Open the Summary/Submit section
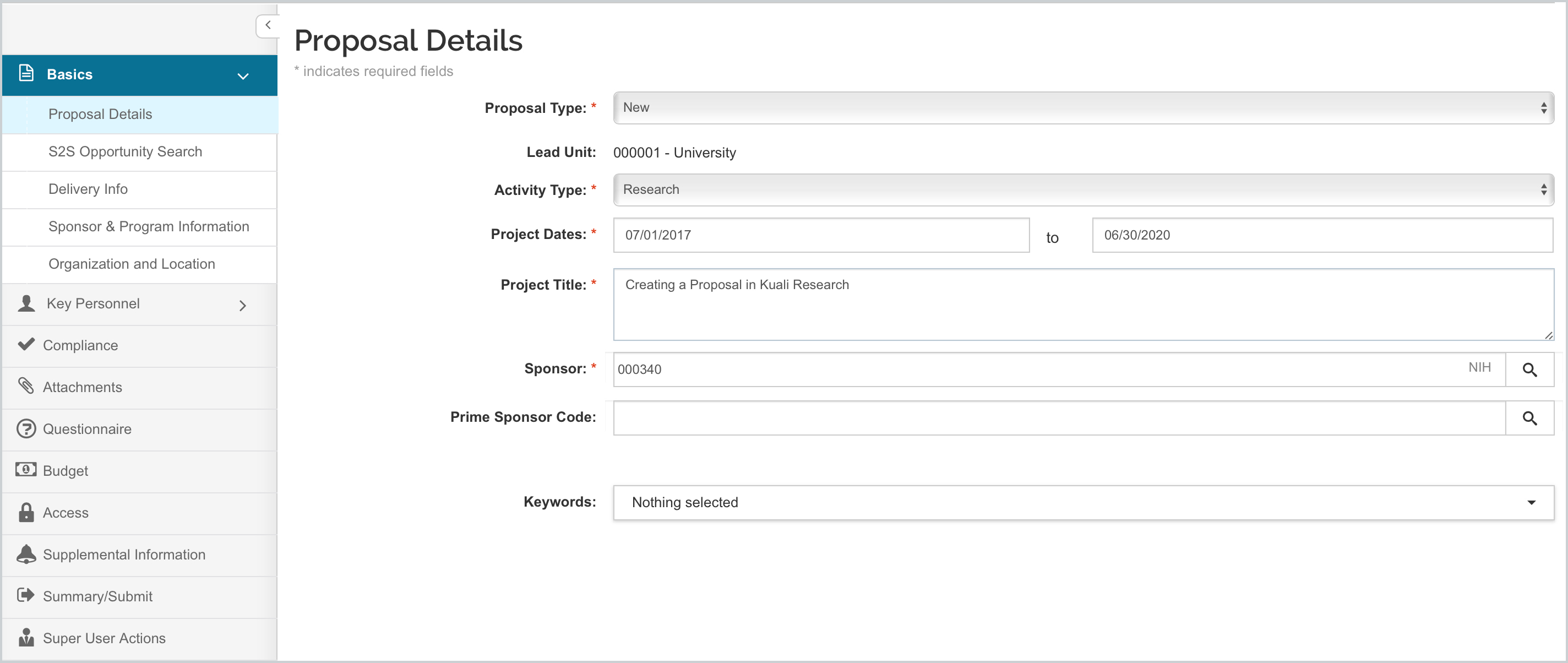Screen dimensions: 1568x663 [140, 596]
